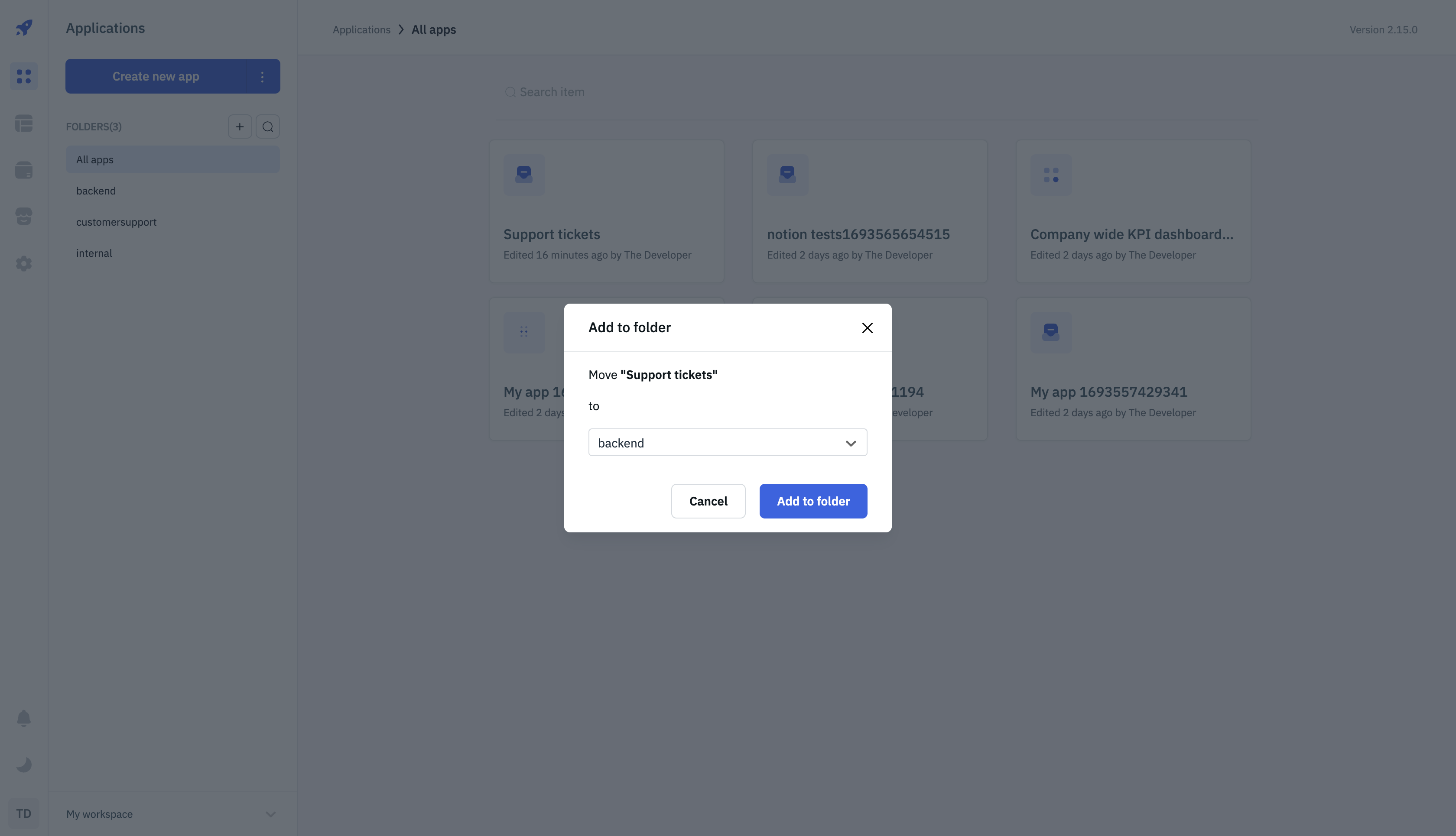Open the Create new app options menu
Screen dimensions: 1456x836
[x=263, y=76]
